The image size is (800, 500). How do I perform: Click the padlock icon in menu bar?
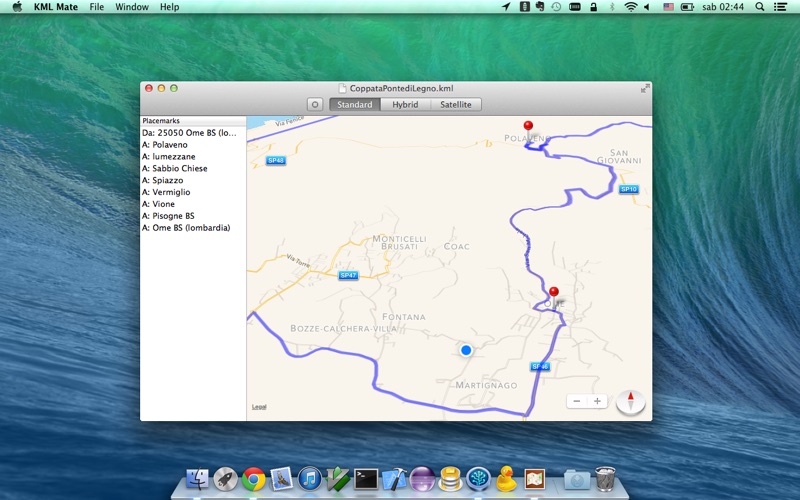pyautogui.click(x=593, y=7)
